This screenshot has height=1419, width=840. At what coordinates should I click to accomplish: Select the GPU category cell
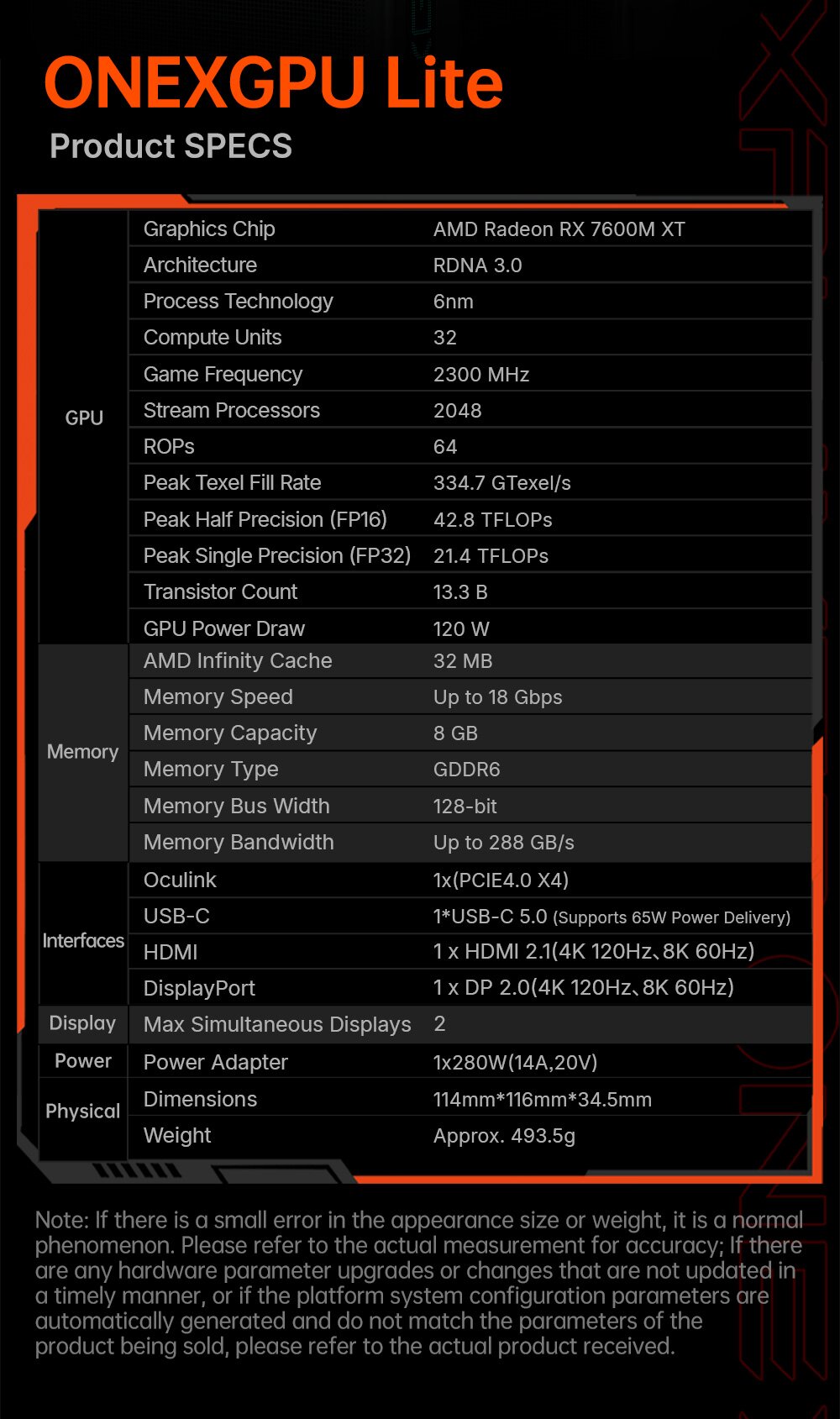tap(84, 418)
